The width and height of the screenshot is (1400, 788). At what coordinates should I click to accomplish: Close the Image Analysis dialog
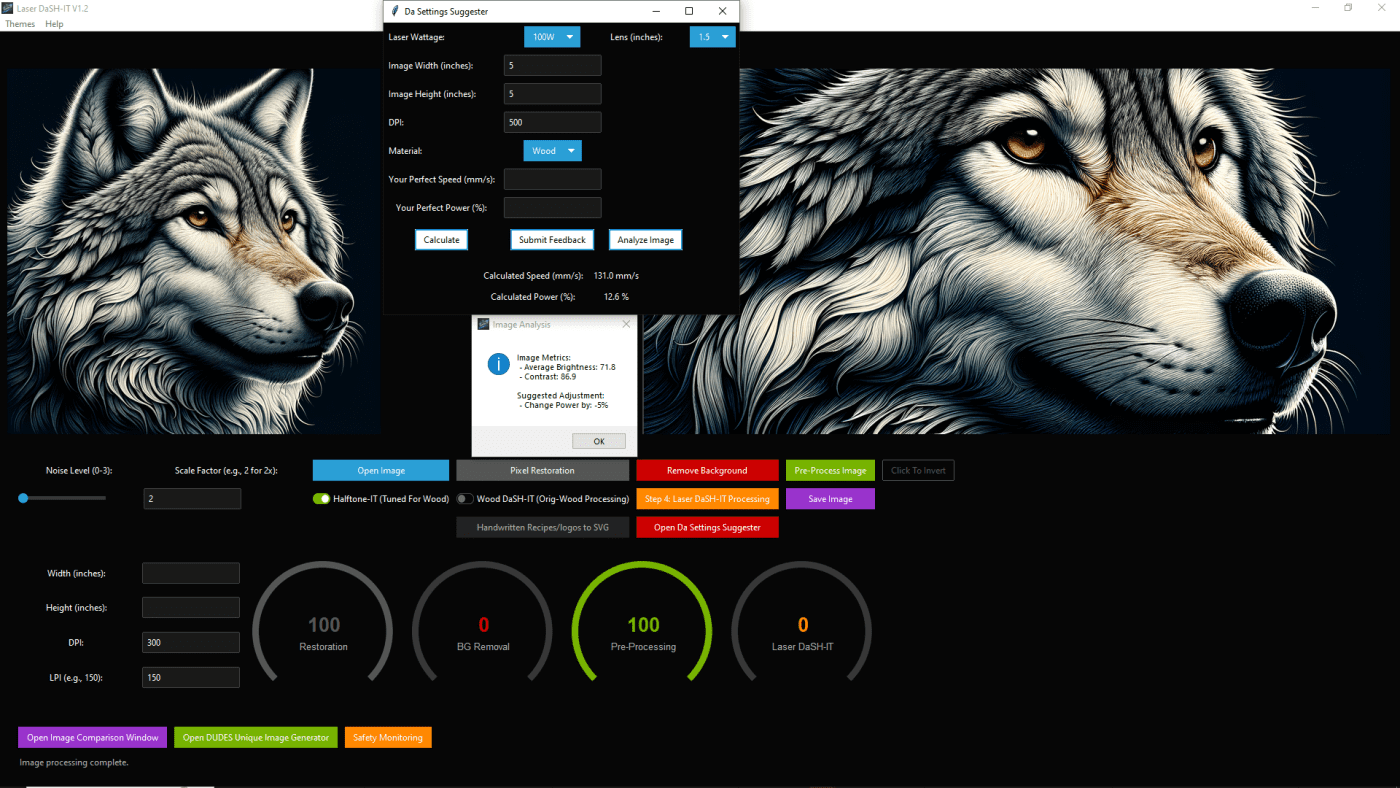[627, 324]
